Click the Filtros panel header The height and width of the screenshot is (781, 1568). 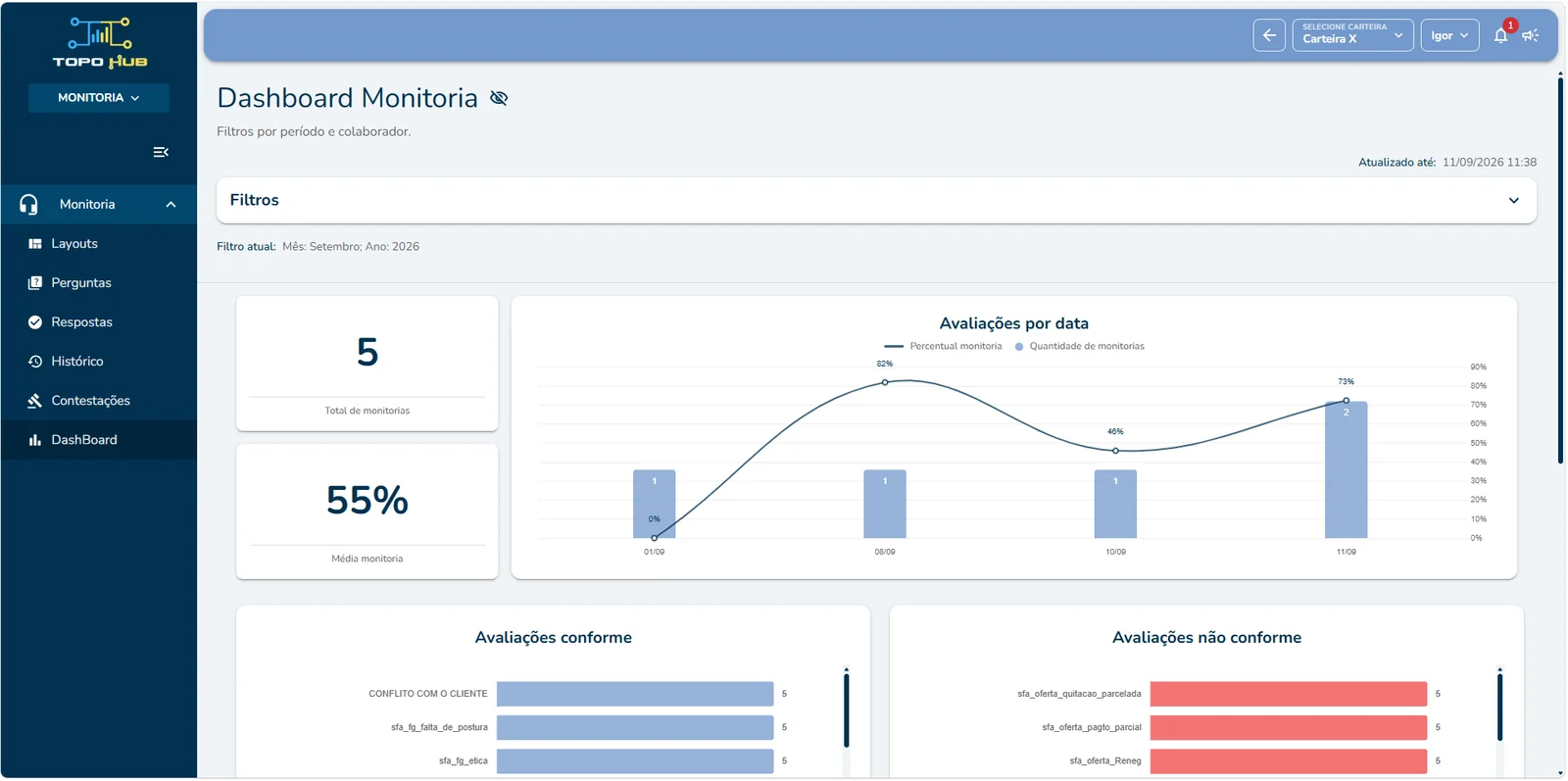tap(876, 201)
